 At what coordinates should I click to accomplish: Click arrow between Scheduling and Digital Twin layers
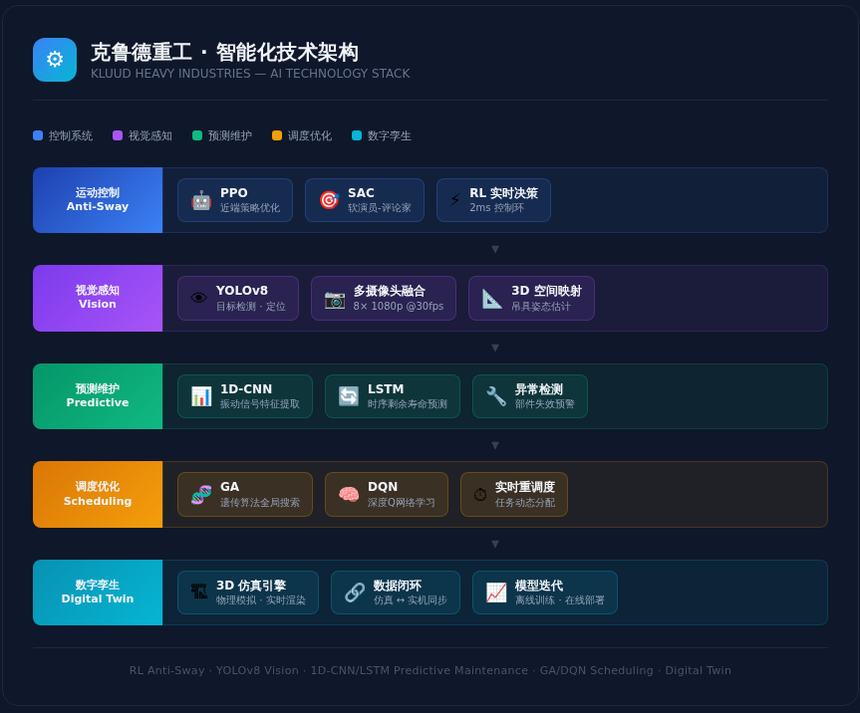point(495,544)
